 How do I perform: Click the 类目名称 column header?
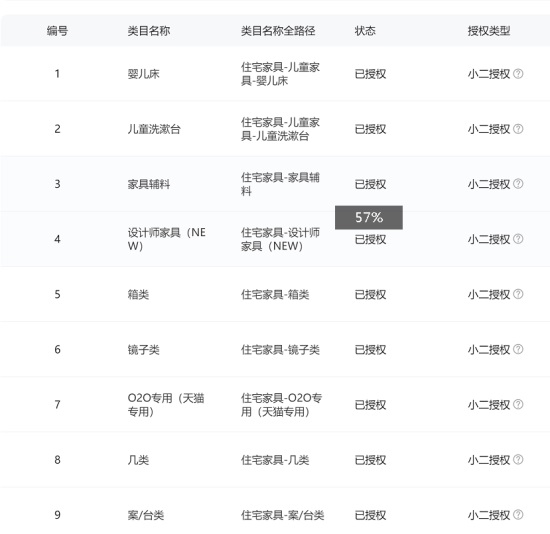pyautogui.click(x=149, y=31)
